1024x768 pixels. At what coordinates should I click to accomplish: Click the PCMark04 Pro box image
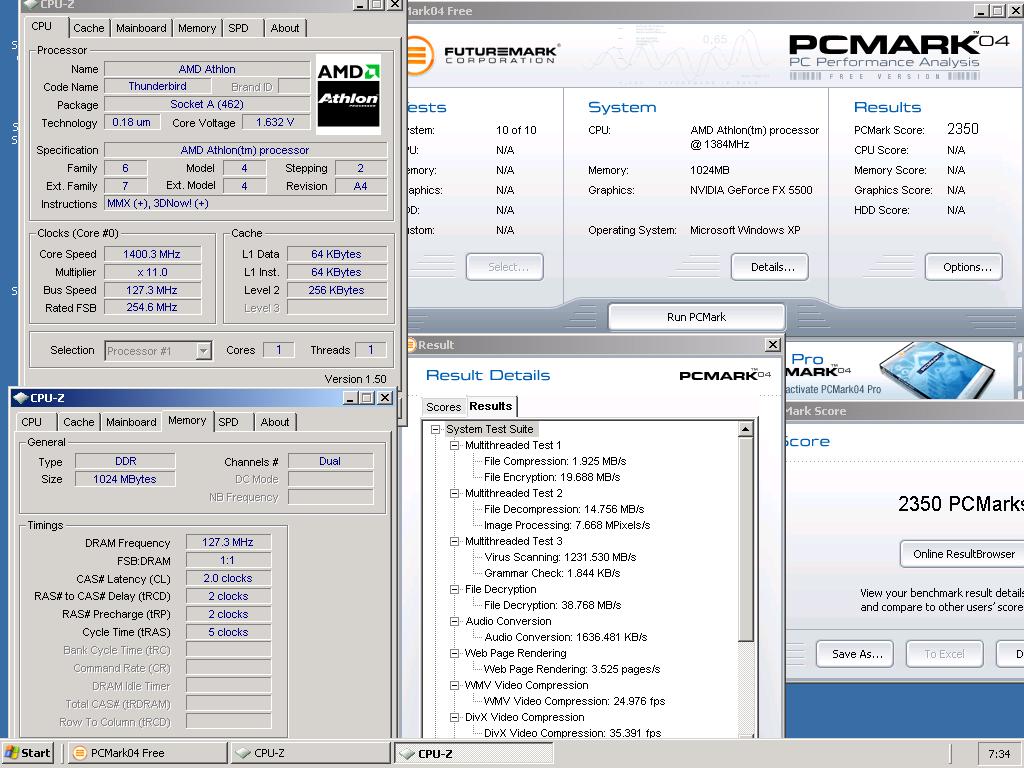[936, 368]
